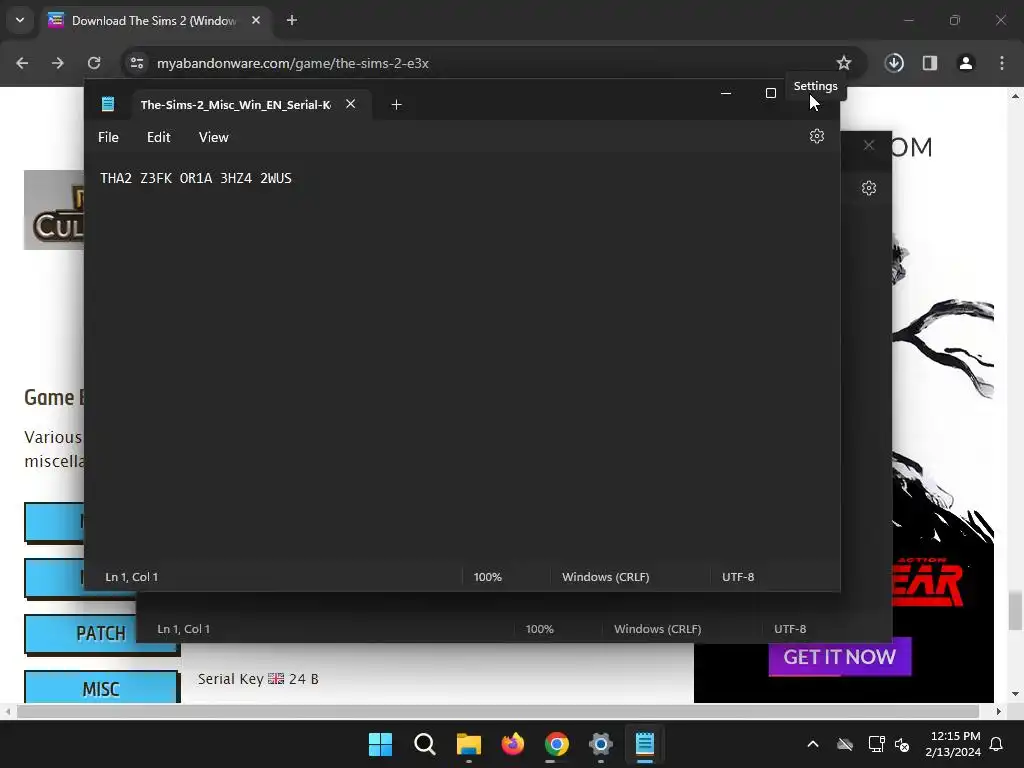Maximize the front Notepad window

771,93
